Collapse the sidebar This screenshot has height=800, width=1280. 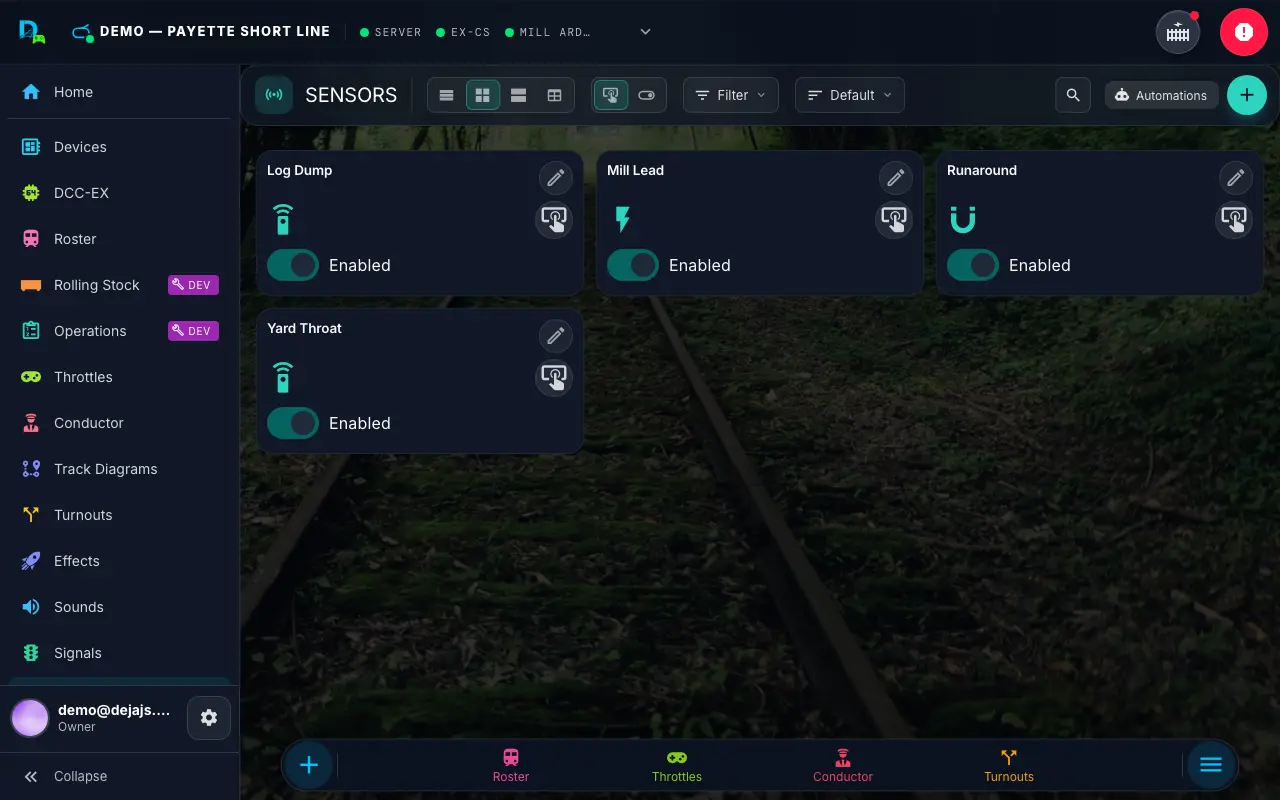click(x=119, y=776)
